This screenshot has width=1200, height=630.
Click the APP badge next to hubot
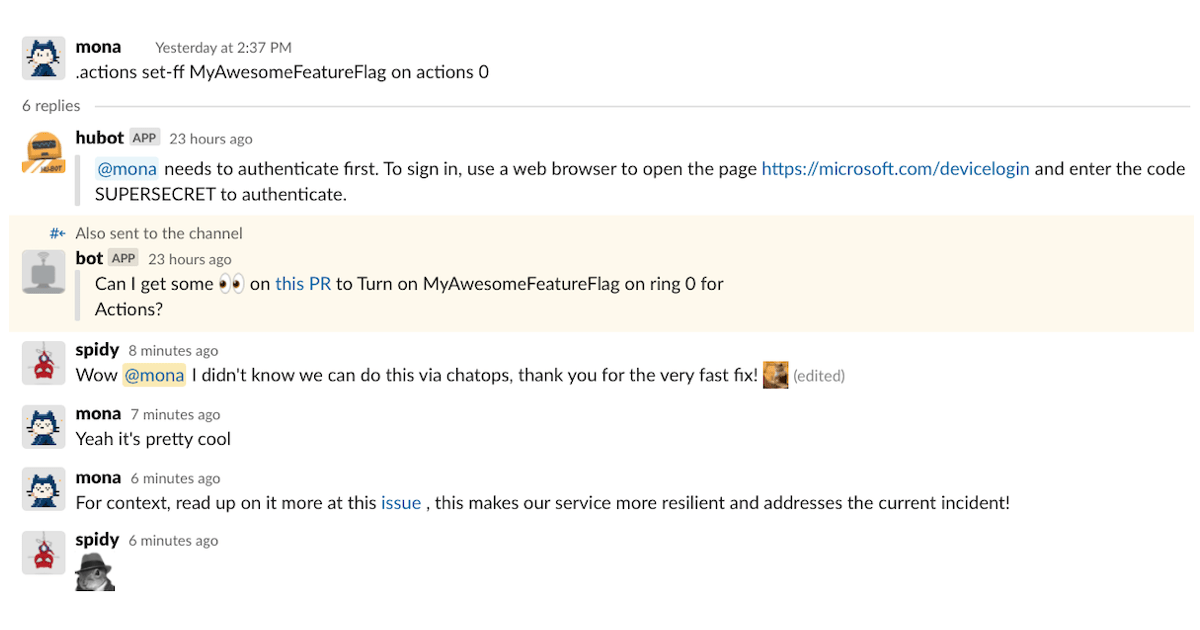tap(144, 137)
